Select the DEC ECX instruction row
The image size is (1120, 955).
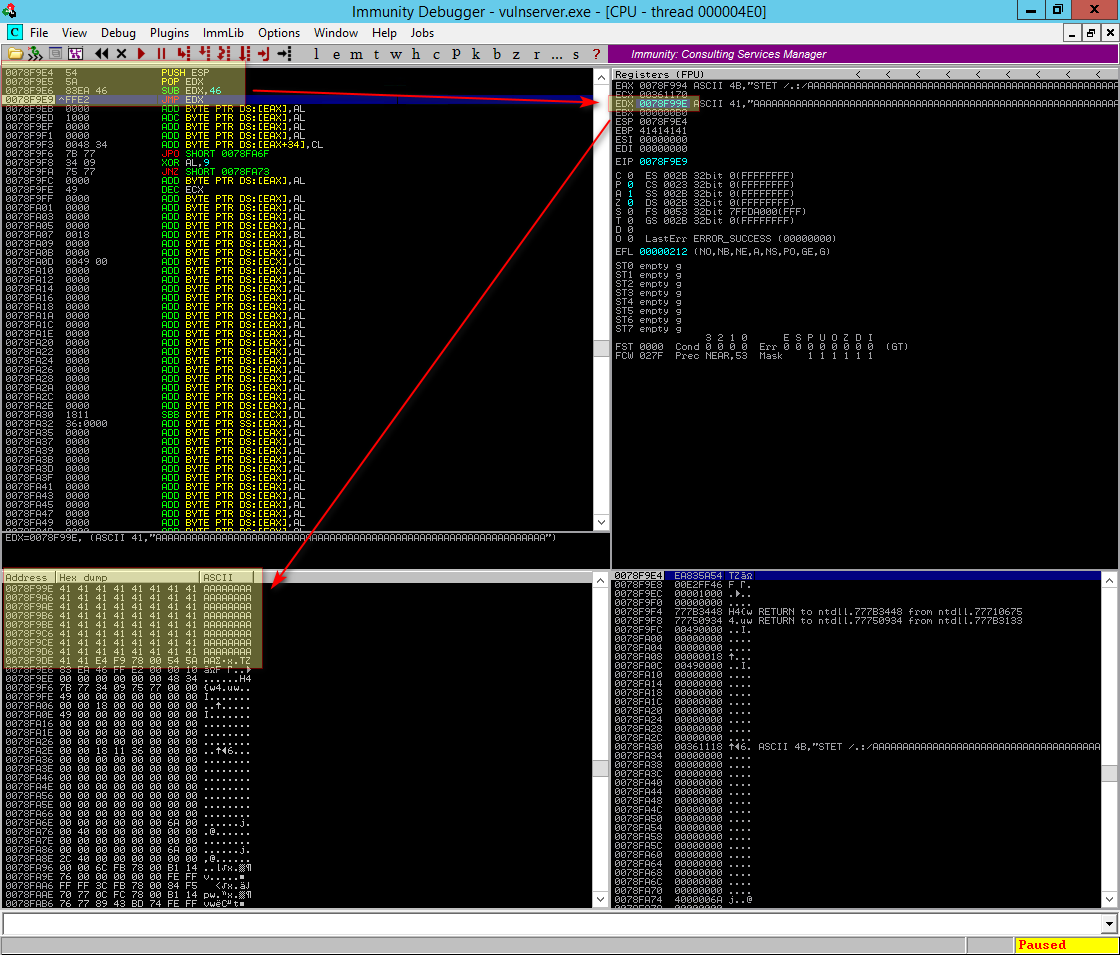297,190
